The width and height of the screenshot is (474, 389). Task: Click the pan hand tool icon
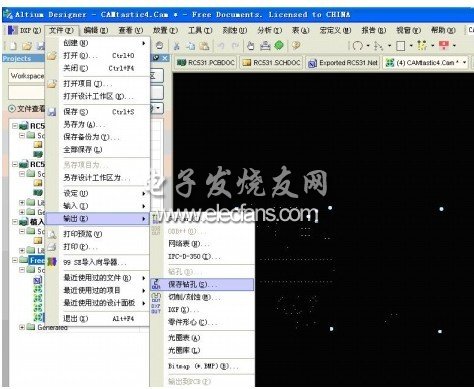[x=250, y=46]
